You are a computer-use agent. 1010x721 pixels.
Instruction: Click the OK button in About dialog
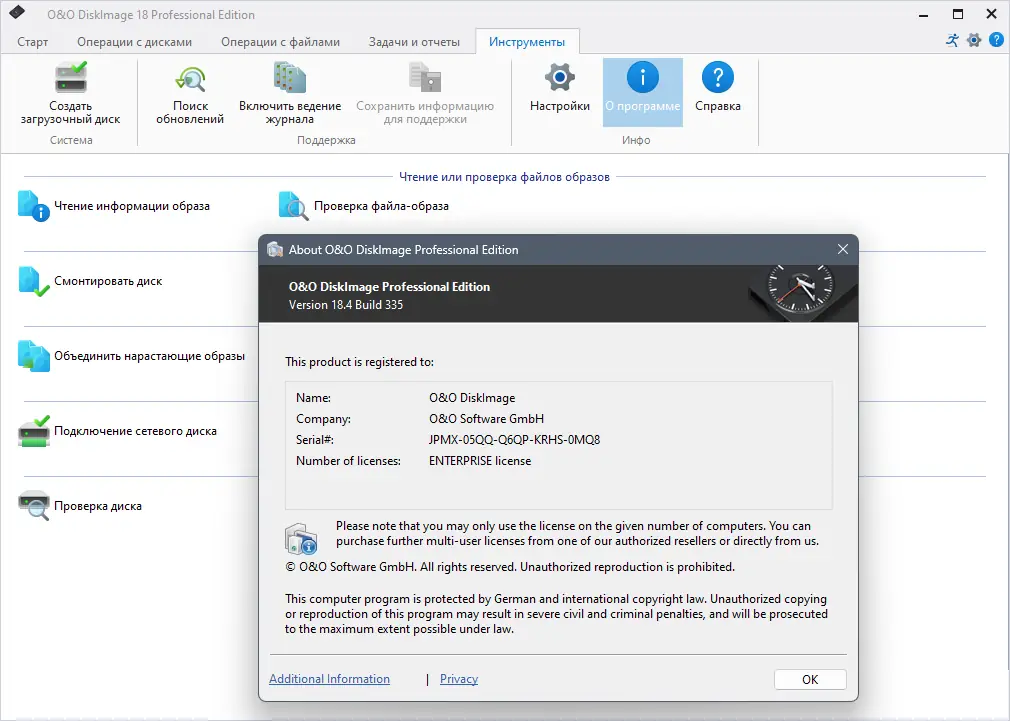coord(810,679)
